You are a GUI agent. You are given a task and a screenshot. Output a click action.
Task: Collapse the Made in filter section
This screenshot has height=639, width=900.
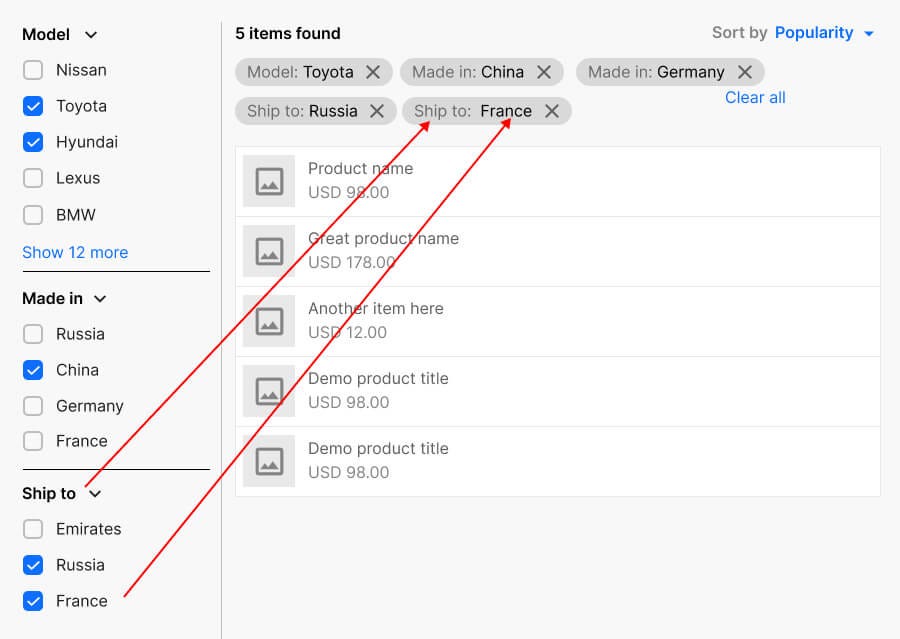(x=100, y=299)
